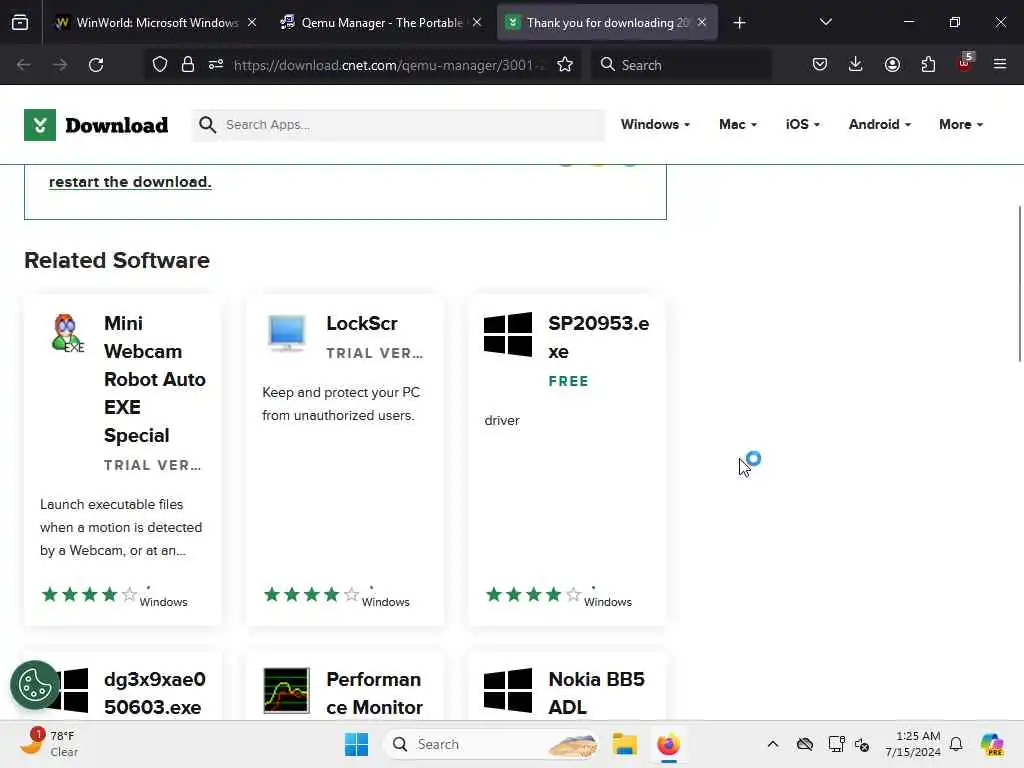Show site security padlock info
Image resolution: width=1024 pixels, height=768 pixels.
pyautogui.click(x=188, y=65)
